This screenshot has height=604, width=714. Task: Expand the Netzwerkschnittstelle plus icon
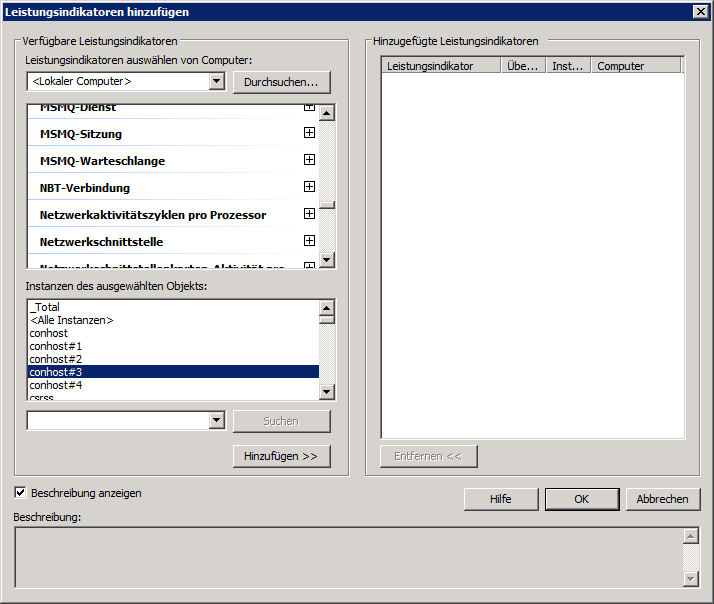click(x=309, y=241)
